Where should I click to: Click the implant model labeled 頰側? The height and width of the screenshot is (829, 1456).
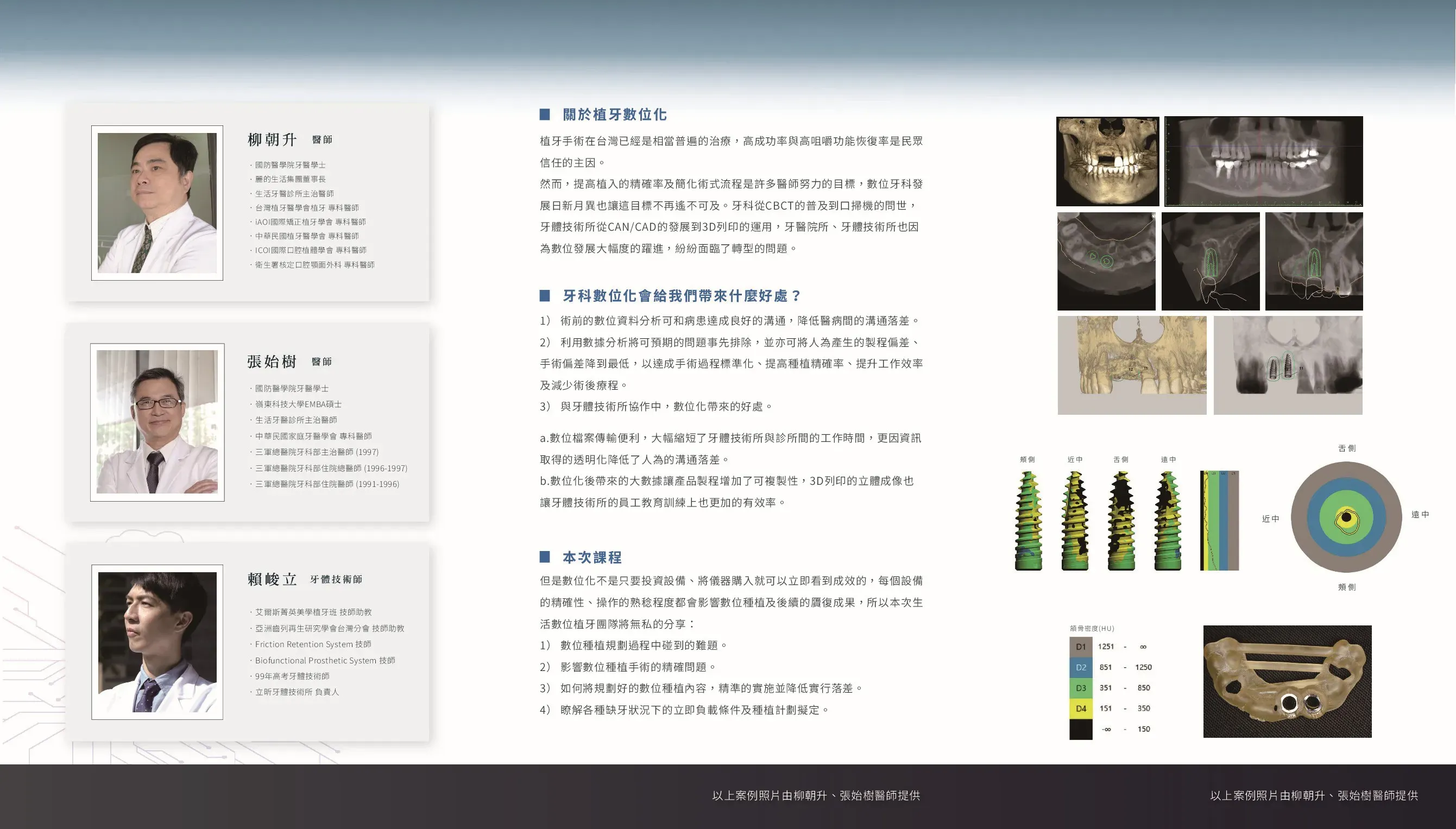click(x=1028, y=521)
